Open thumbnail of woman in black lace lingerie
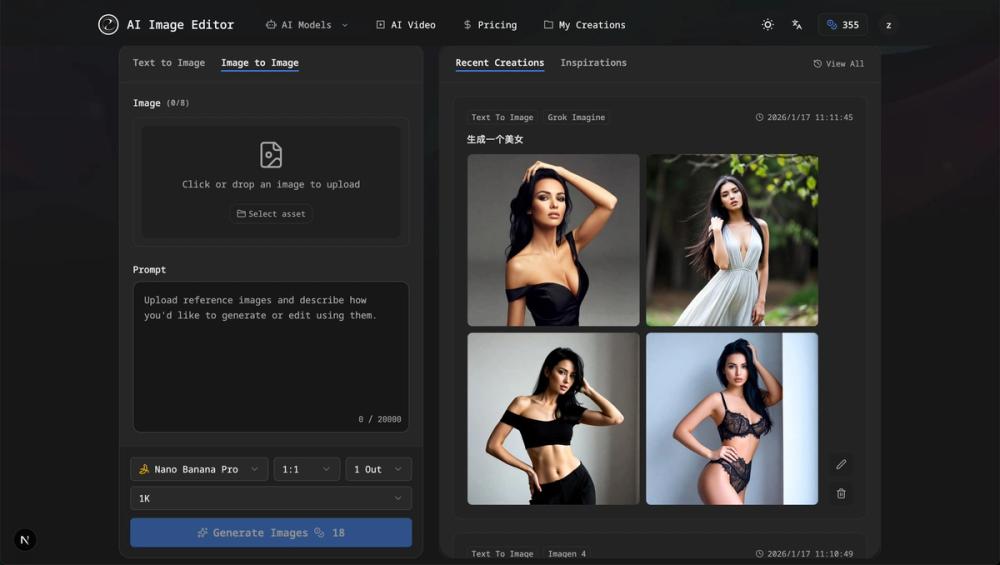The image size is (1000, 565). [x=732, y=418]
